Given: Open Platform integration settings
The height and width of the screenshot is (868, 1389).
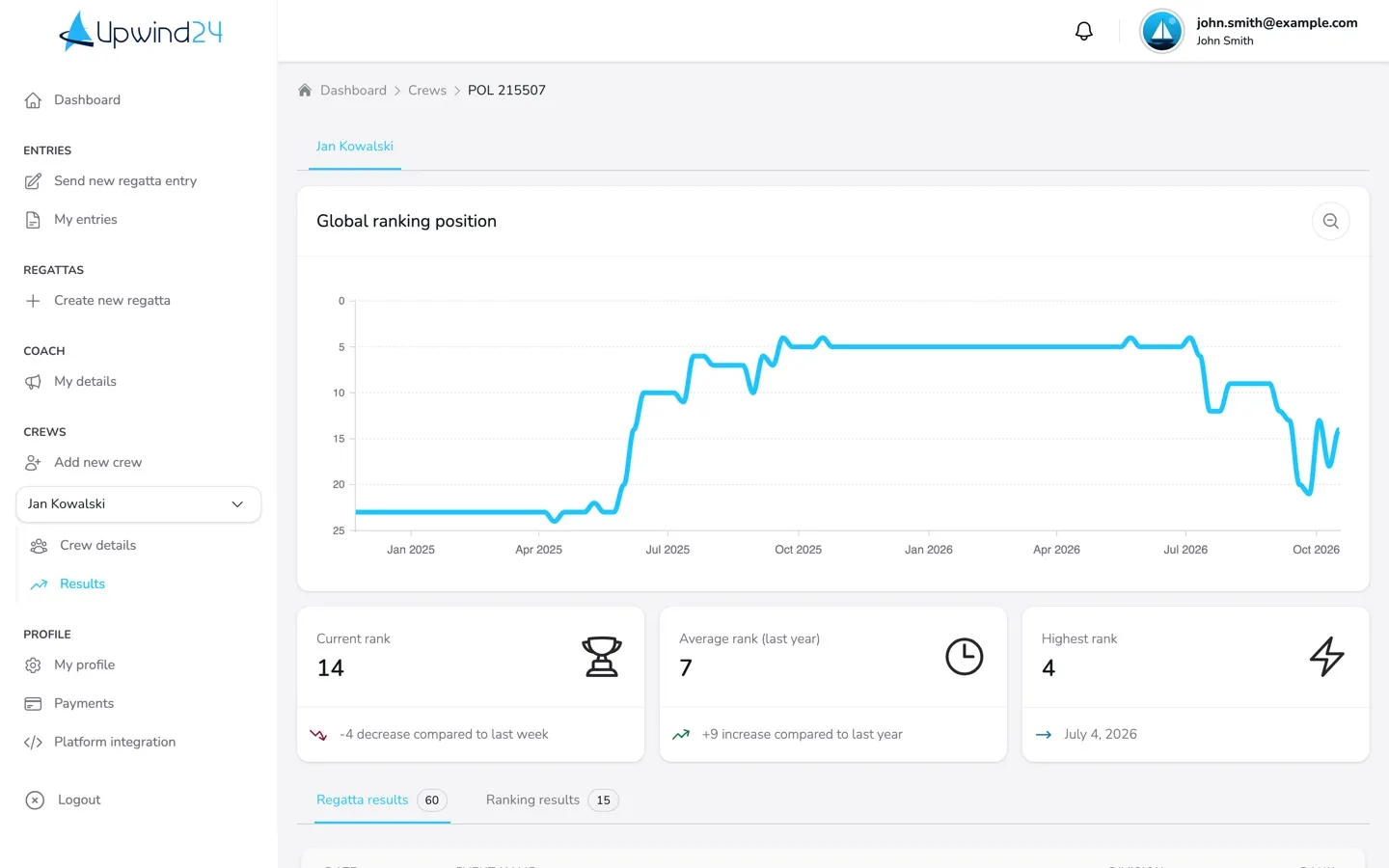Looking at the screenshot, I should pyautogui.click(x=115, y=743).
